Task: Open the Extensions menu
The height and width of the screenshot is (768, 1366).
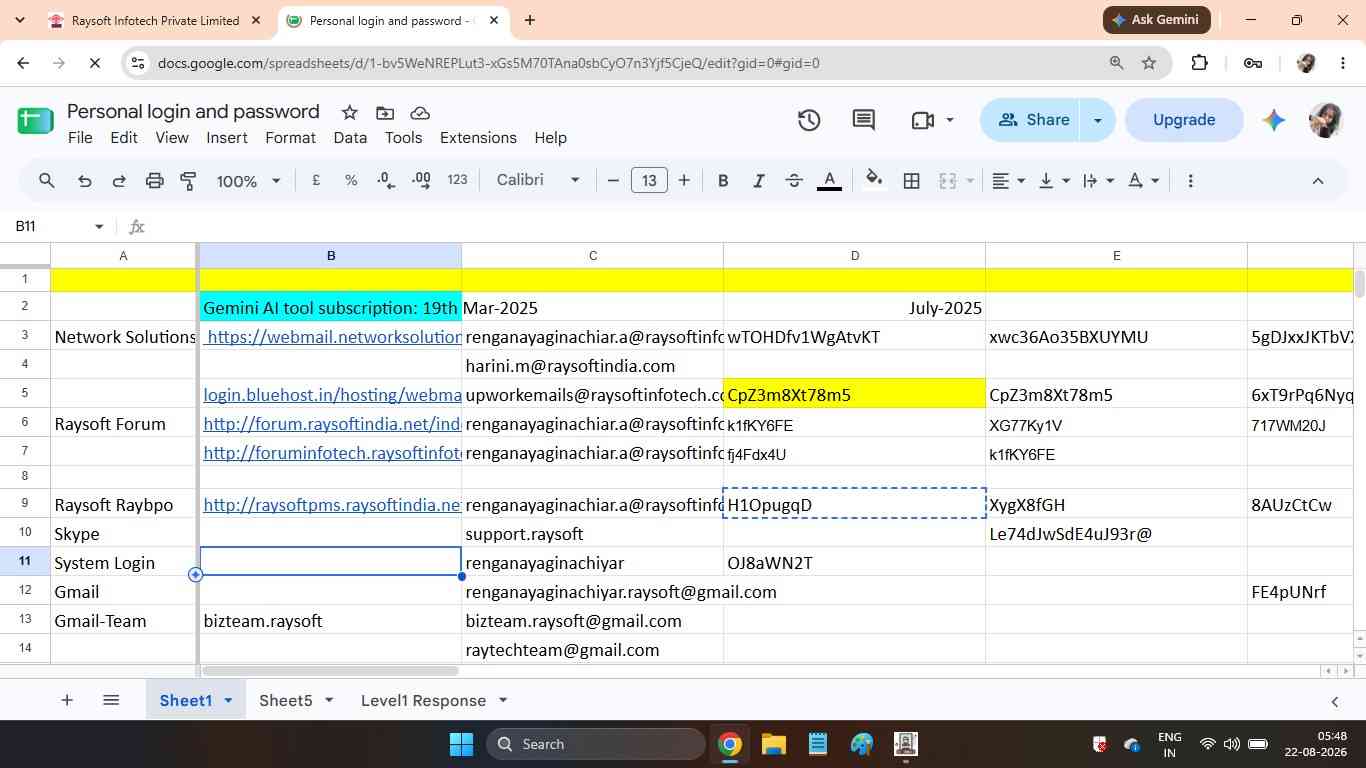Action: [478, 138]
